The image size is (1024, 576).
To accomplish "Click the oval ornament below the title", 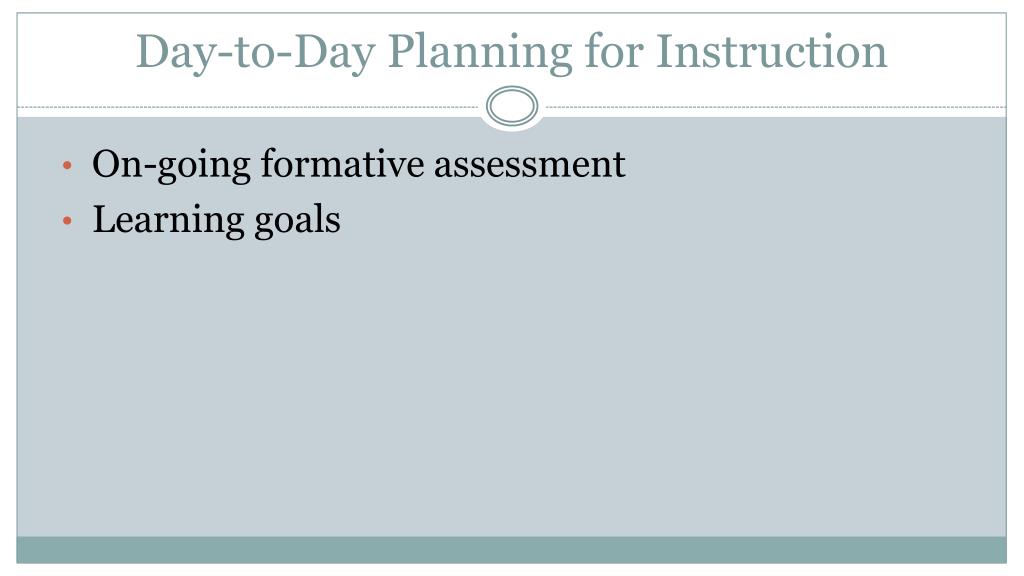I will [x=512, y=106].
